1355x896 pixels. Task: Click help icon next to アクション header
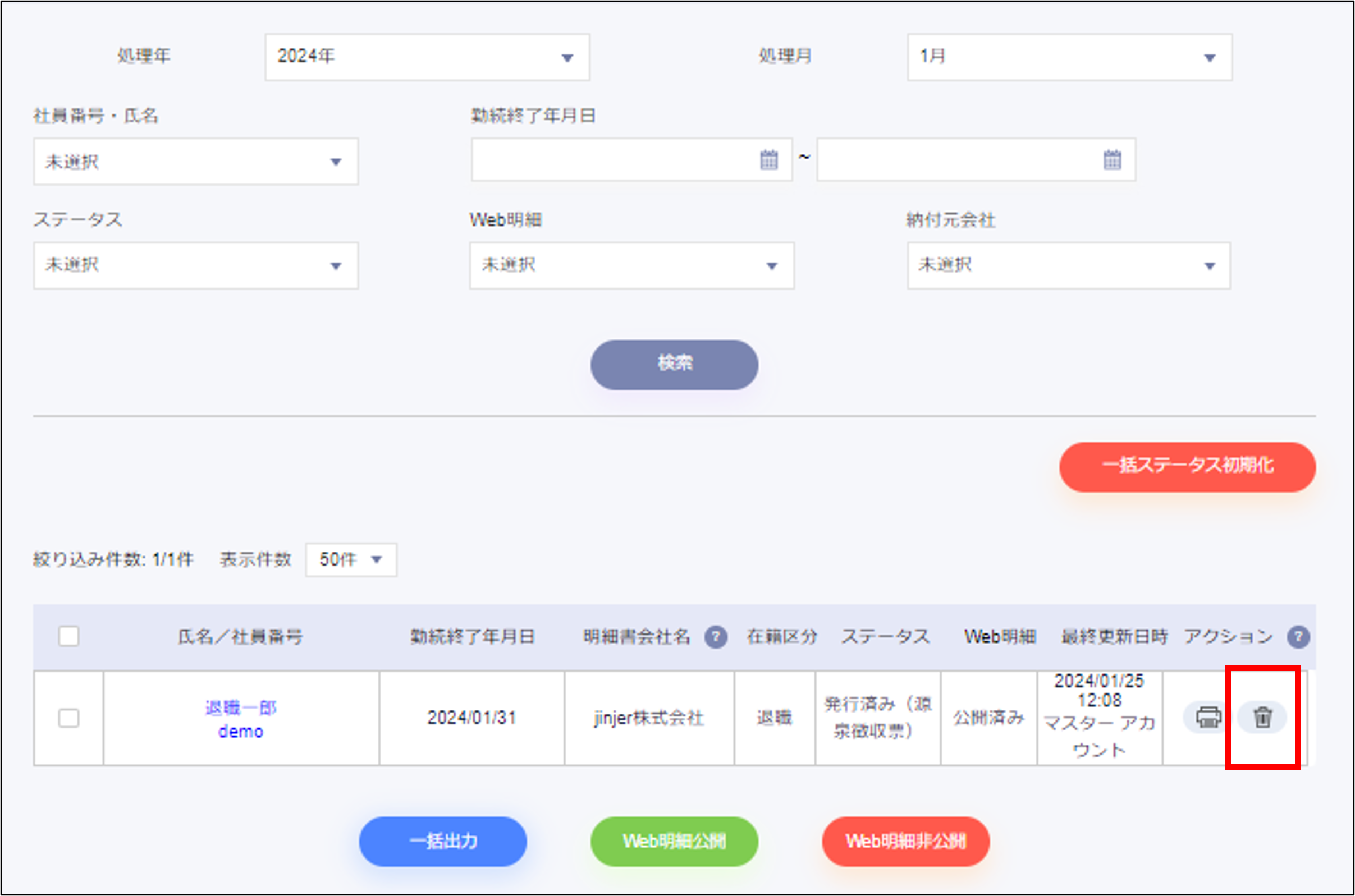tap(1298, 637)
